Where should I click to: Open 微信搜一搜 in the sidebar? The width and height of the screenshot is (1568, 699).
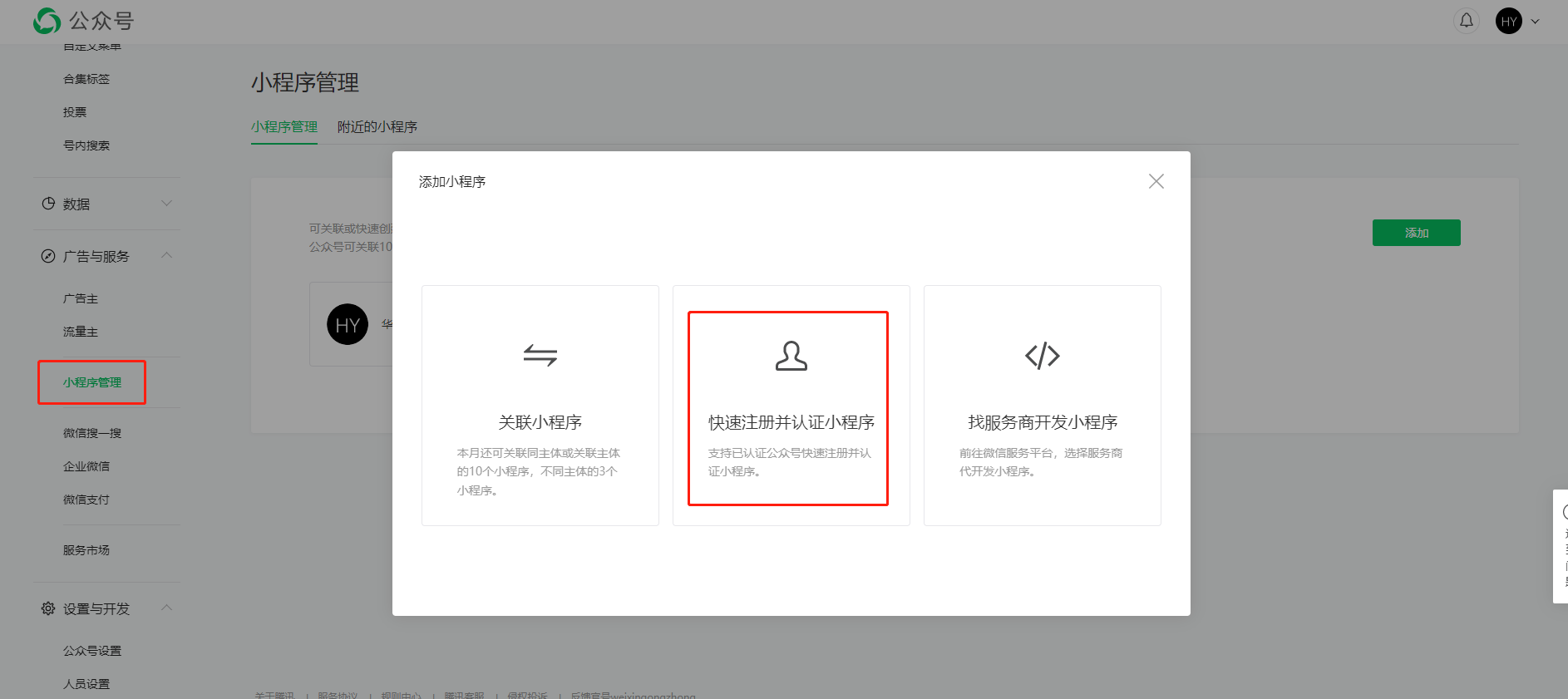(92, 433)
